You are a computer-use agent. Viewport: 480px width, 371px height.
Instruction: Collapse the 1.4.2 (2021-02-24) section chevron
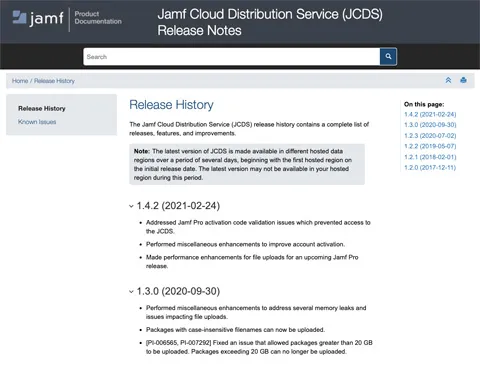tap(131, 206)
